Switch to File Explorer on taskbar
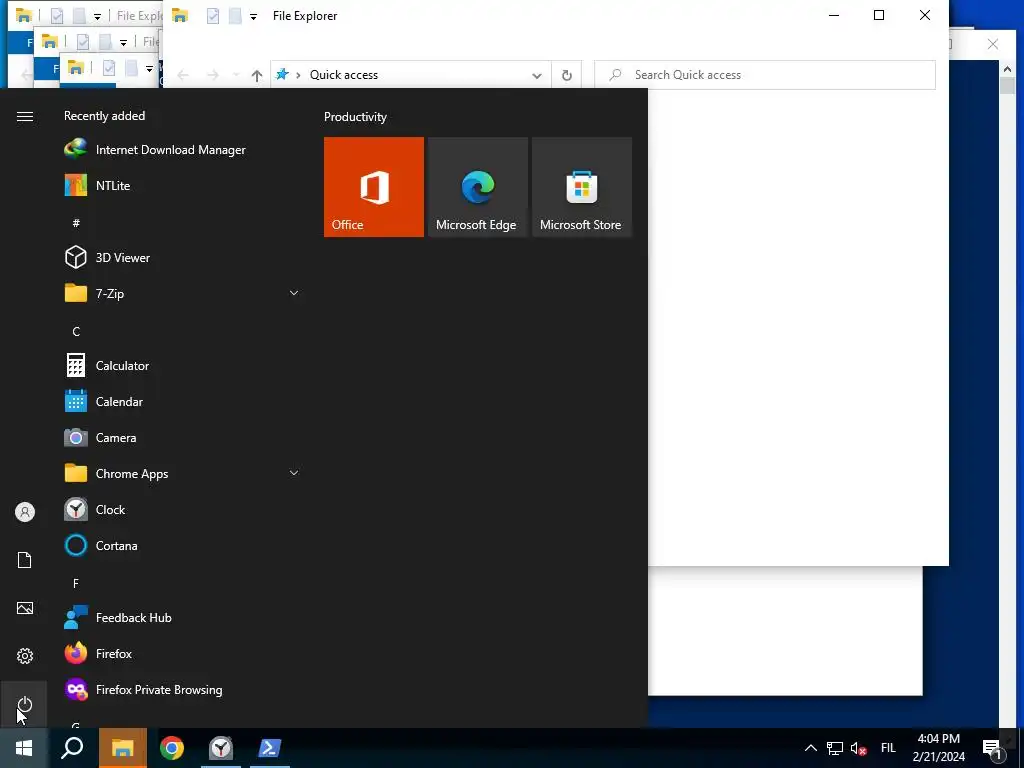 coord(123,748)
